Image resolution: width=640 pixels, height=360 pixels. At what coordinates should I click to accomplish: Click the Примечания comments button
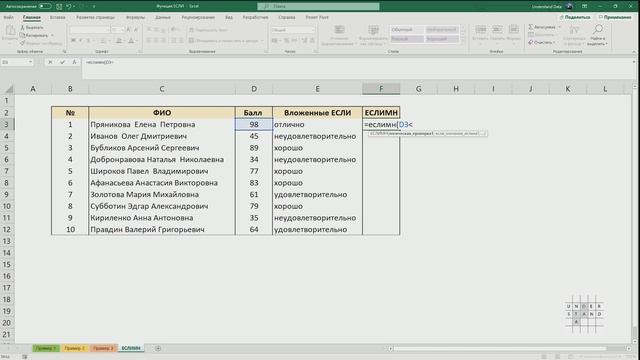[x=615, y=17]
